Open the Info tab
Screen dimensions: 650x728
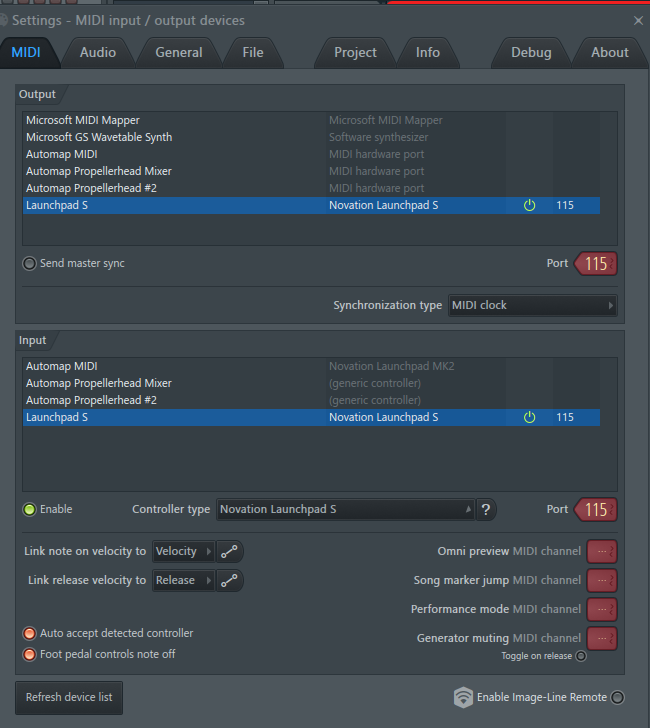coord(428,52)
